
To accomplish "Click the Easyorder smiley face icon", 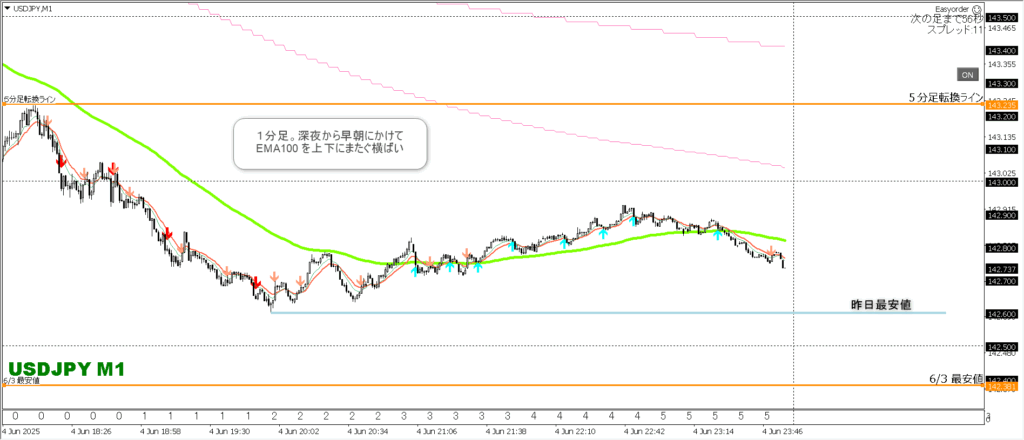I will [976, 8].
